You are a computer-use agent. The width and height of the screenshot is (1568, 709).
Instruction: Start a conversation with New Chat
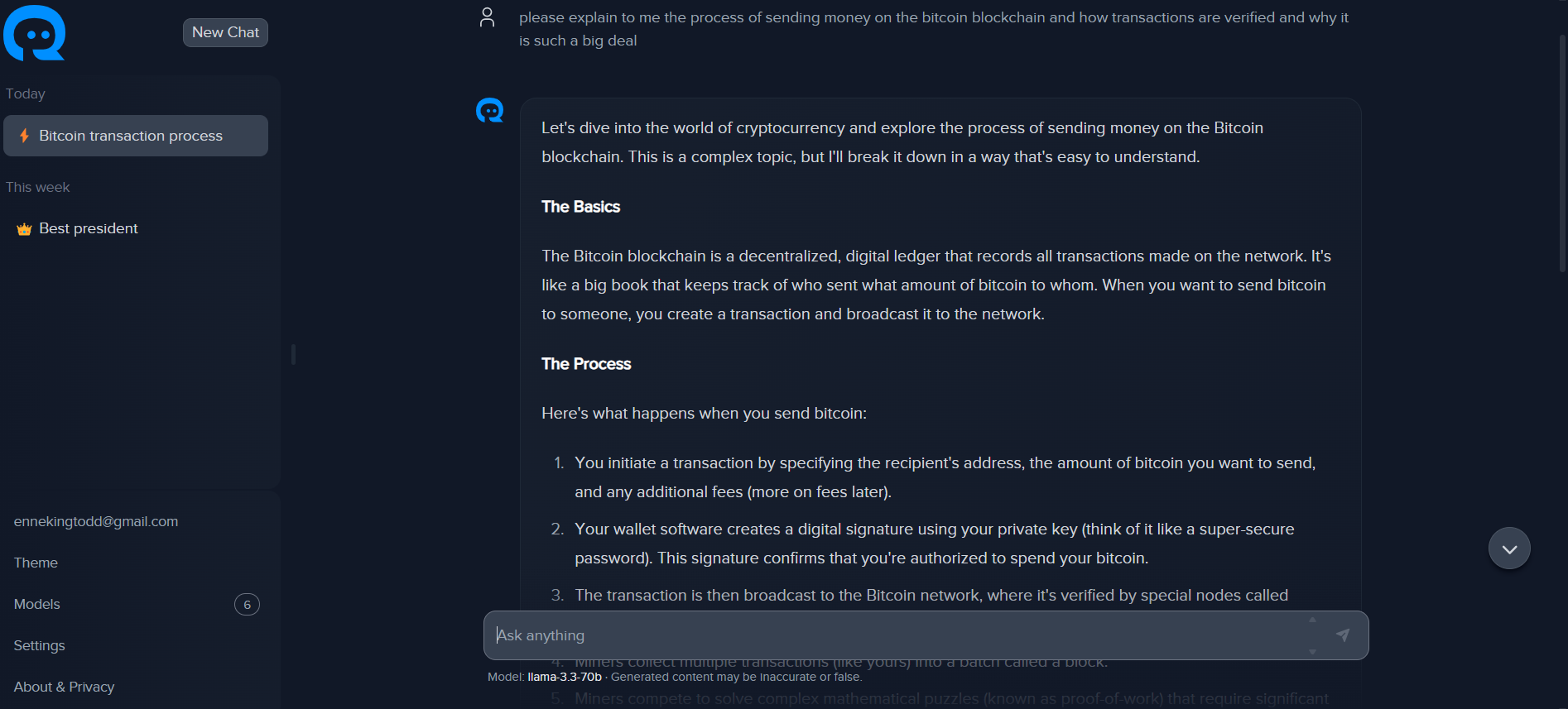[225, 32]
